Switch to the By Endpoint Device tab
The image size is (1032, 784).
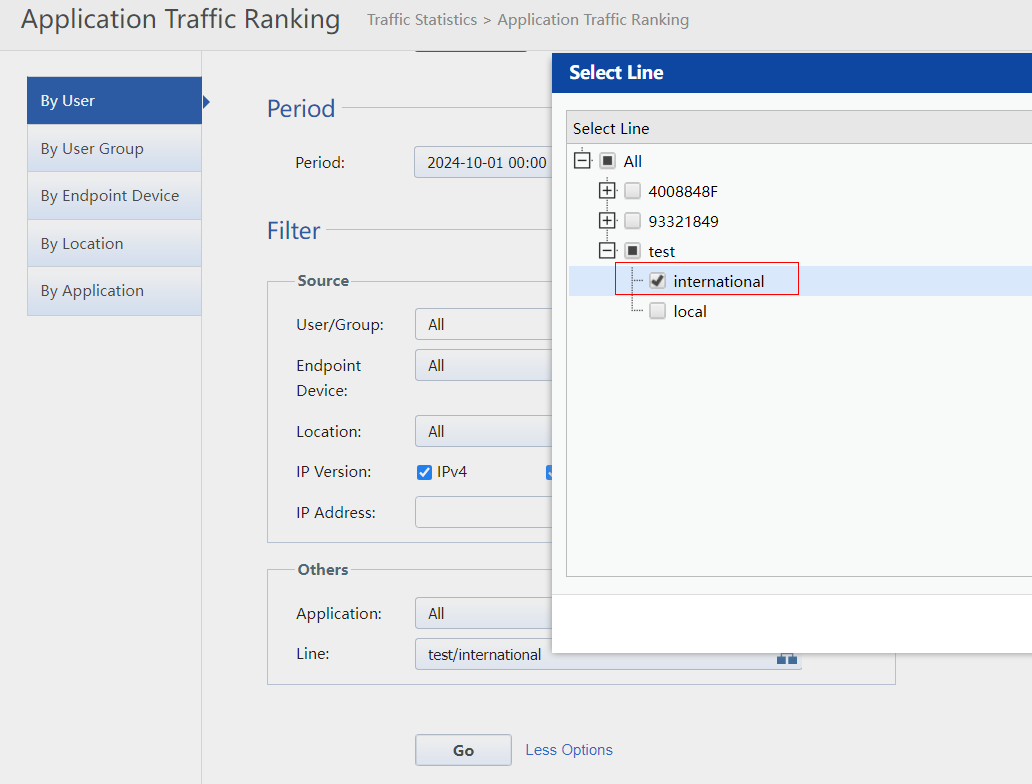(114, 196)
